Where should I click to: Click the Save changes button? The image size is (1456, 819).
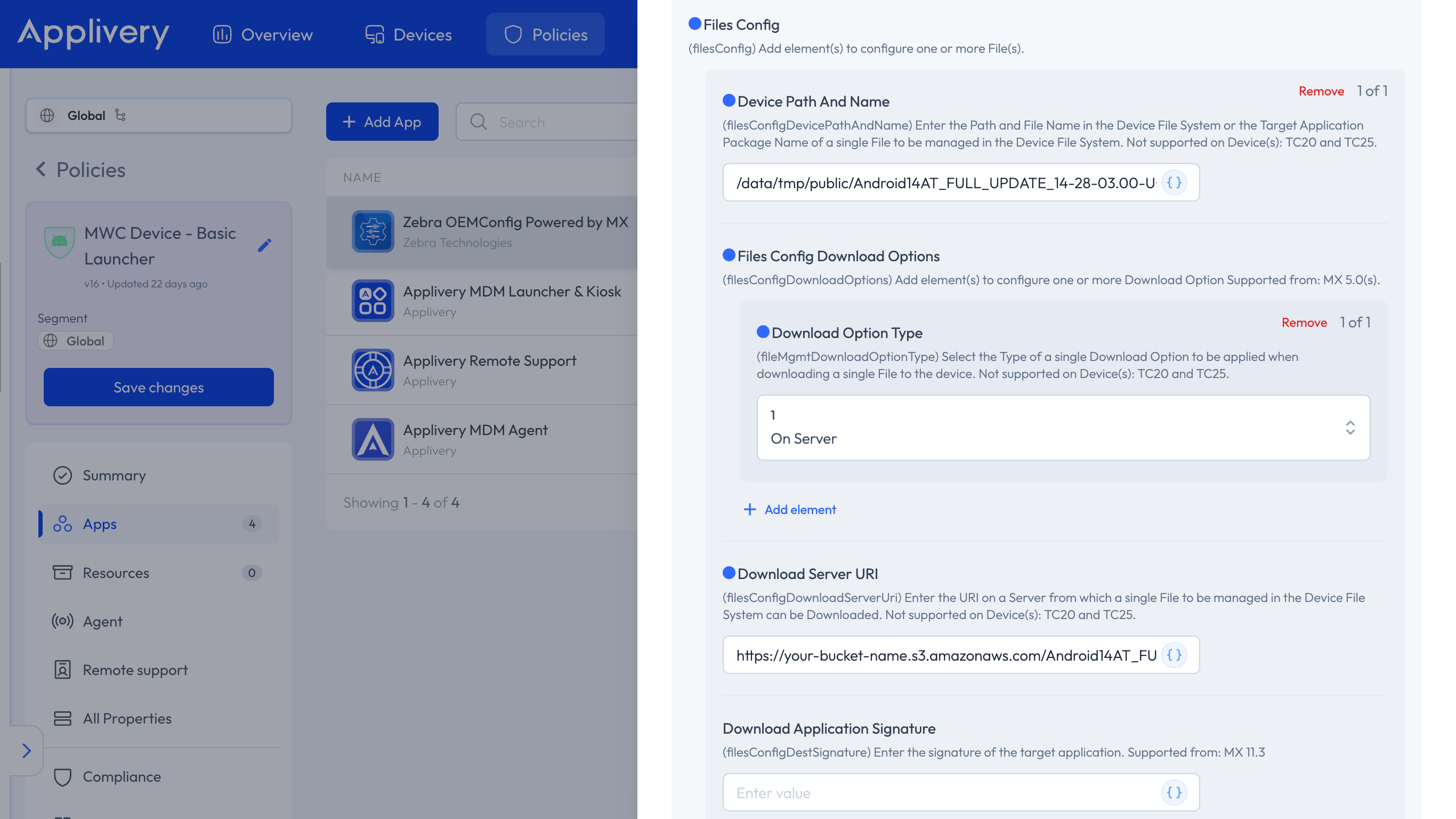click(x=158, y=387)
